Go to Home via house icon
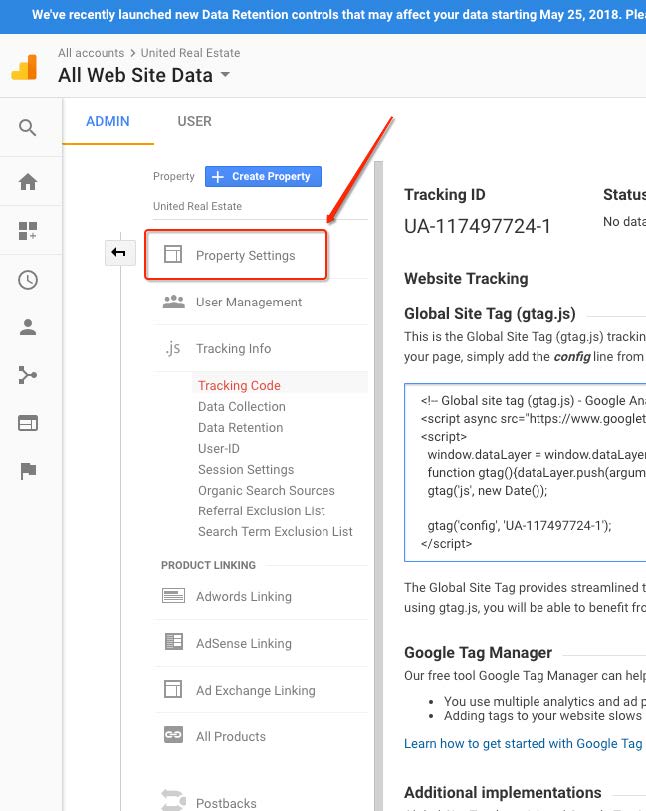Viewport: 646px width, 811px height. (x=28, y=182)
